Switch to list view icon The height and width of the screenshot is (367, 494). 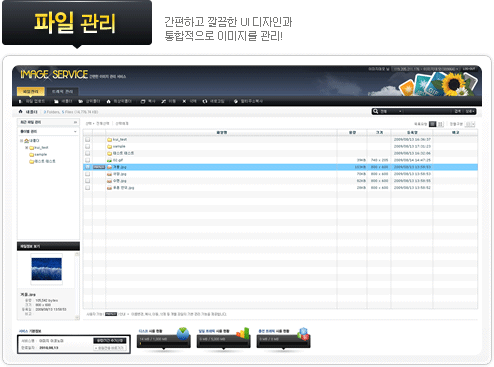(433, 124)
